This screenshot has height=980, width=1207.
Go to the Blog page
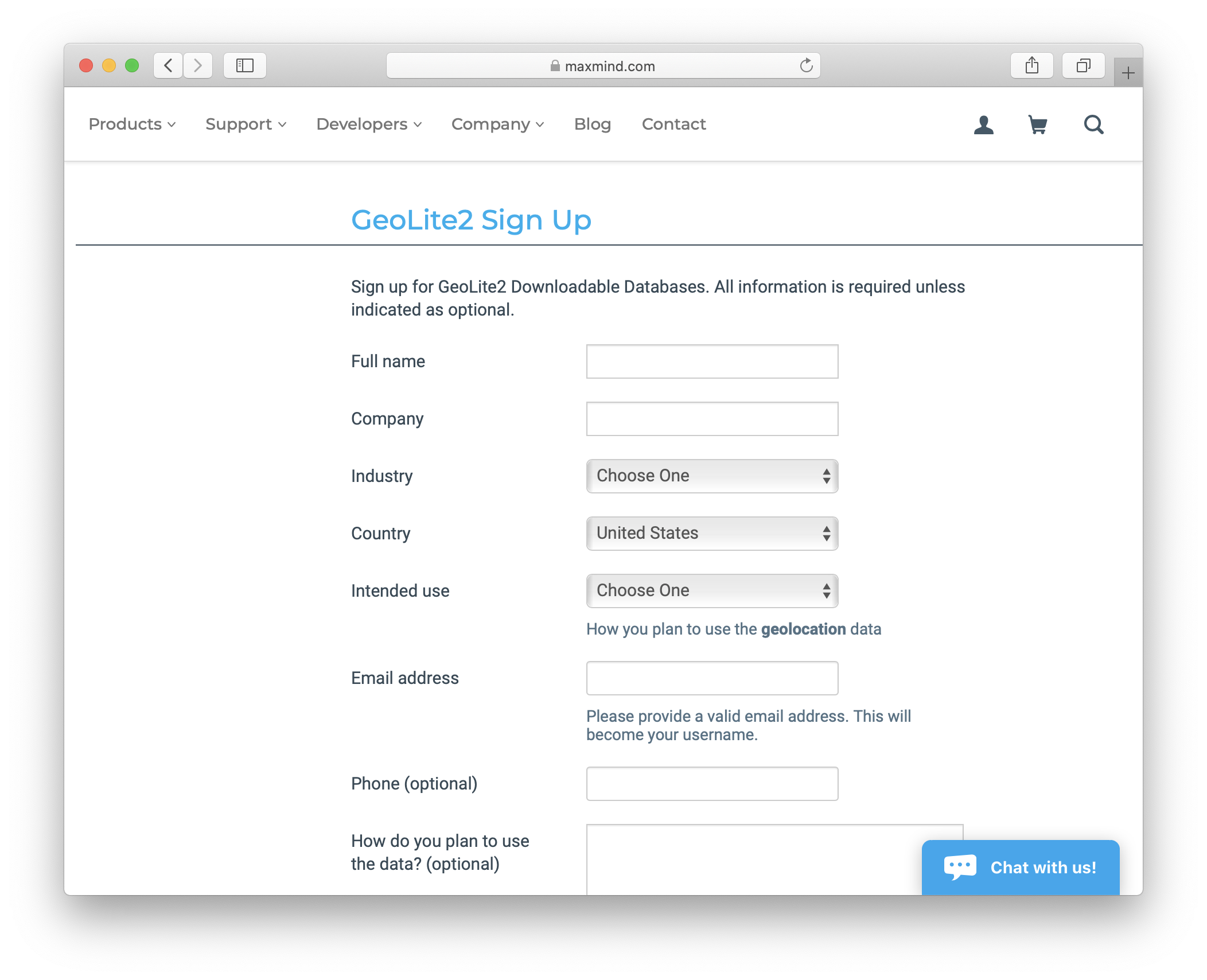pyautogui.click(x=593, y=124)
